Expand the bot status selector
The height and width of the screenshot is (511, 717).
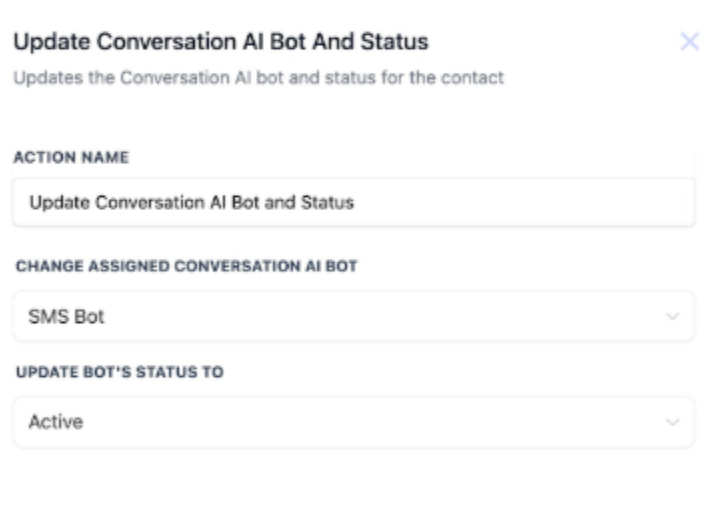(353, 422)
